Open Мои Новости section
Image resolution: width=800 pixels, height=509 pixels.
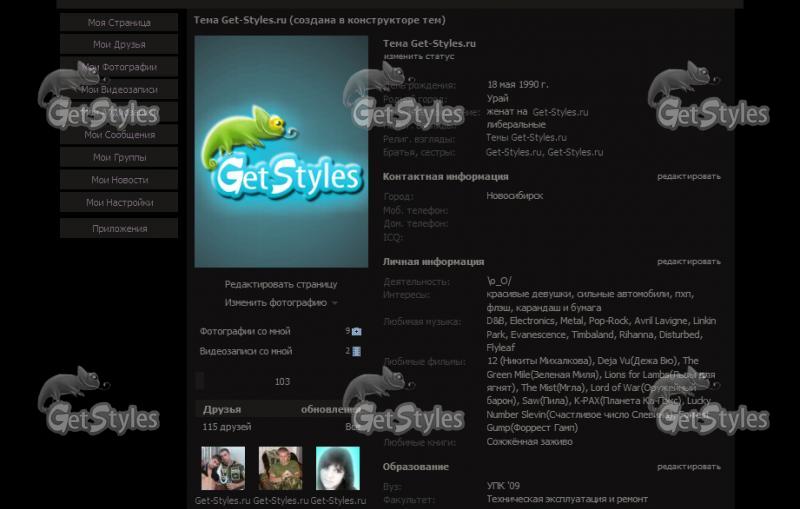pyautogui.click(x=119, y=180)
